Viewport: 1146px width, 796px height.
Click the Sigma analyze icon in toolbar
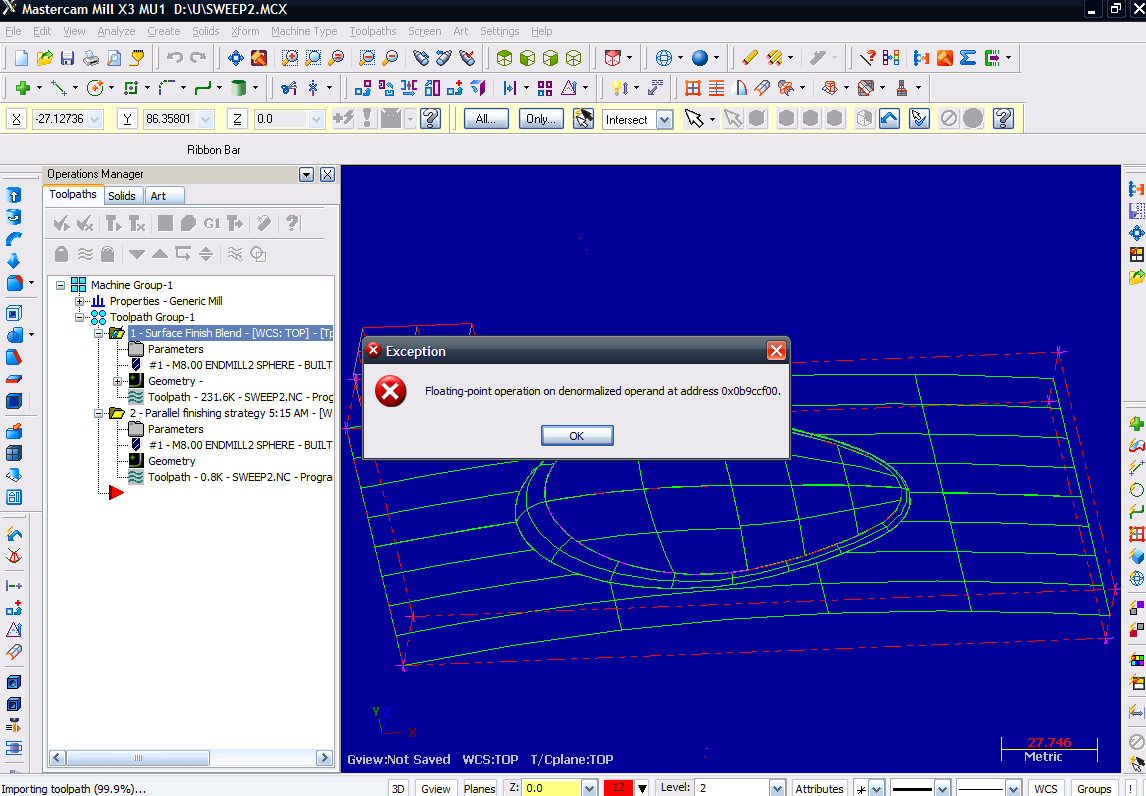click(968, 58)
